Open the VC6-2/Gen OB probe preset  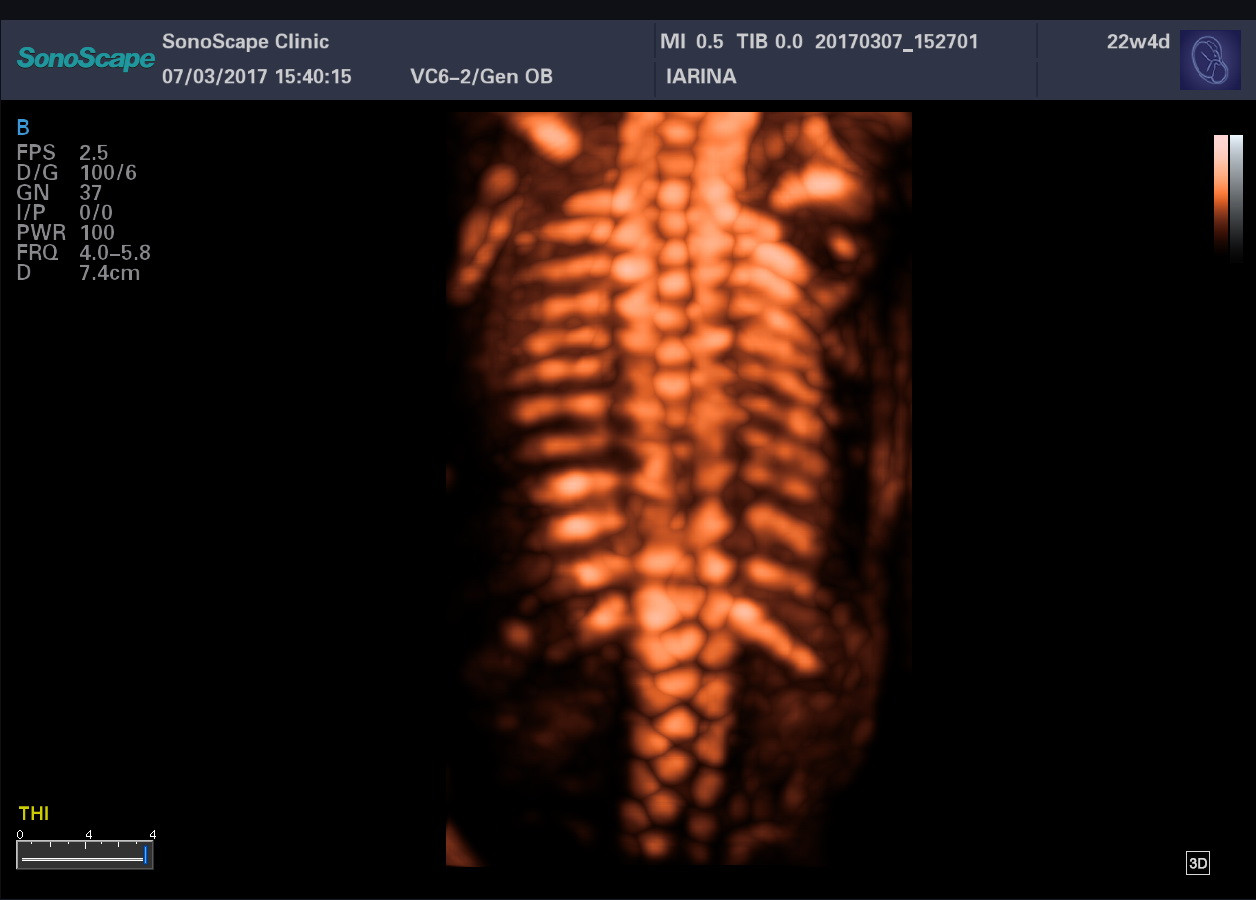(481, 77)
